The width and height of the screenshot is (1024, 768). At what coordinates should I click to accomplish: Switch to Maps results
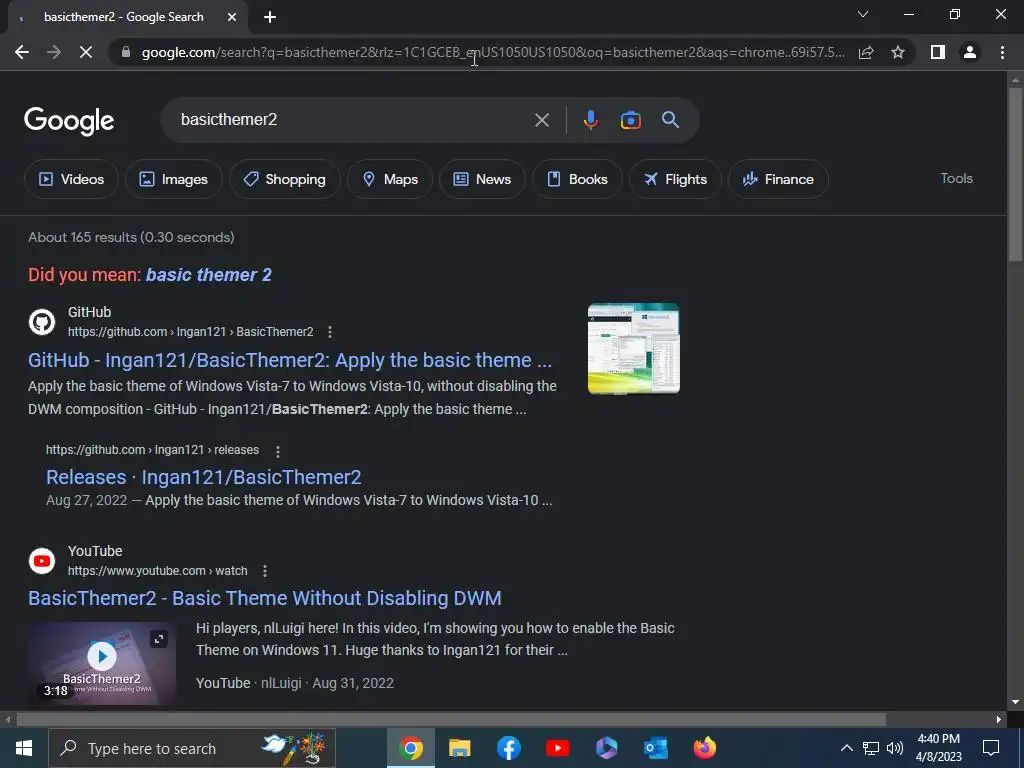coord(390,179)
